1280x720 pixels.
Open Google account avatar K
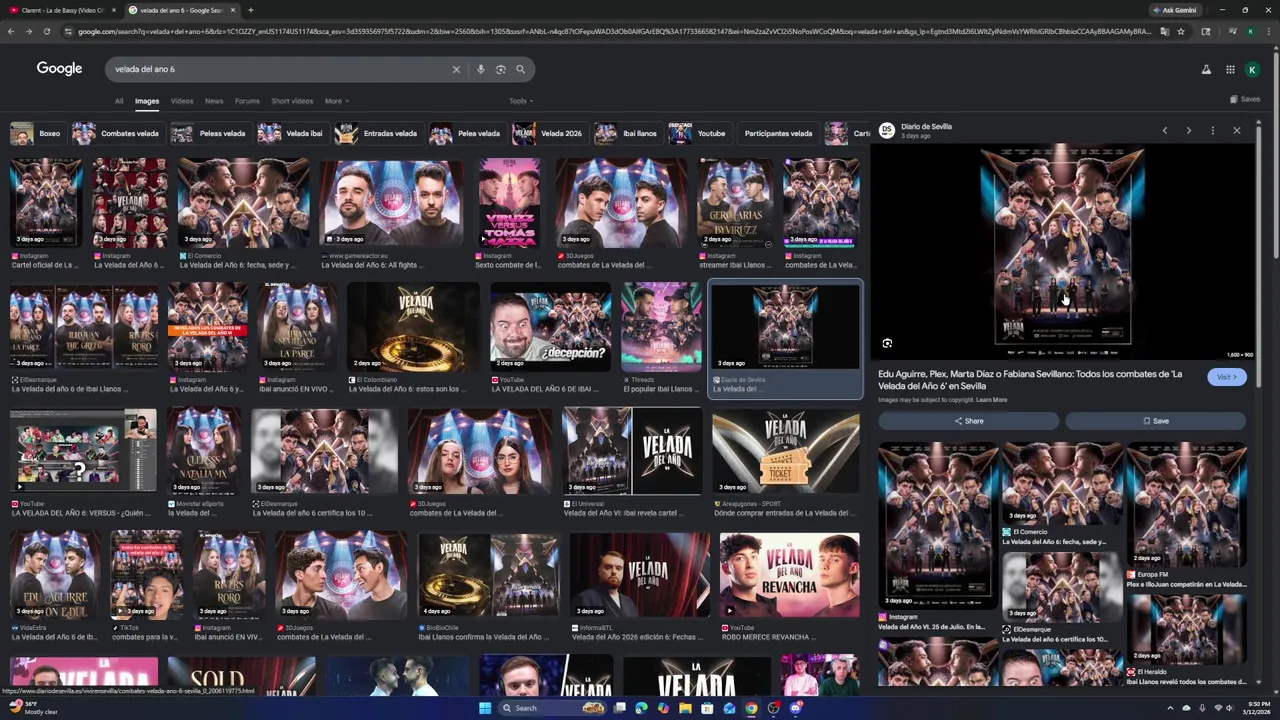1252,69
